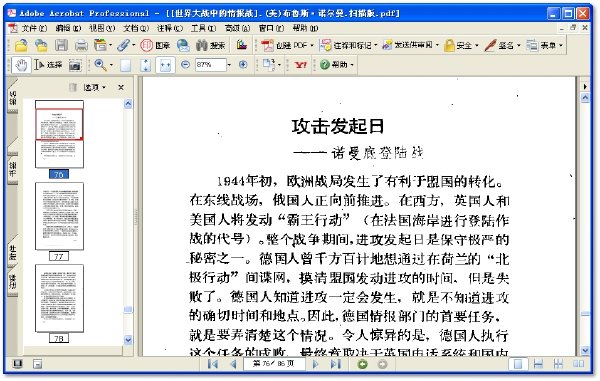
Task: Open the 帮助 help toolbar dropdown
Action: [x=352, y=65]
